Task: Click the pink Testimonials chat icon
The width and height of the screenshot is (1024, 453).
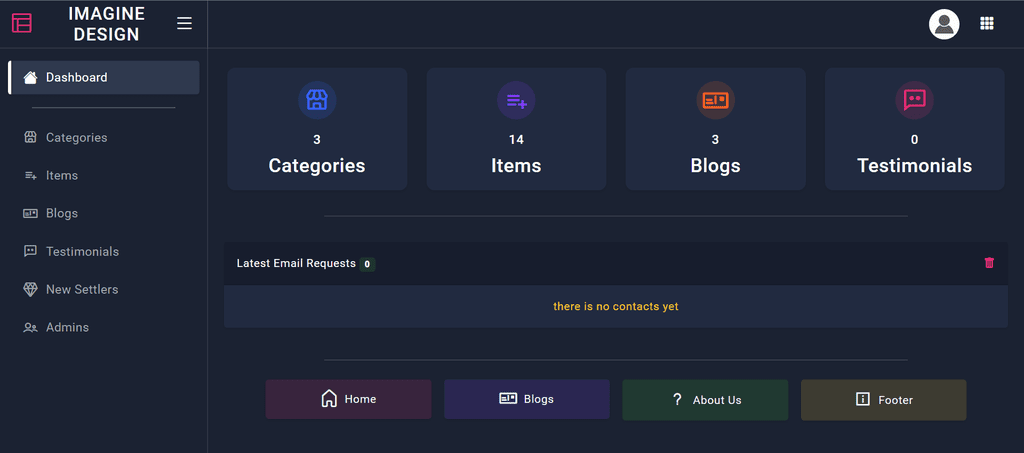Action: pos(914,101)
